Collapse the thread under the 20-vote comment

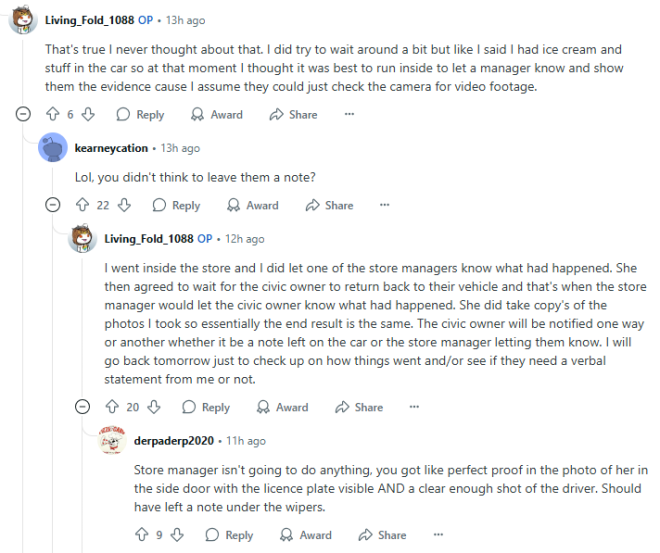[83, 407]
